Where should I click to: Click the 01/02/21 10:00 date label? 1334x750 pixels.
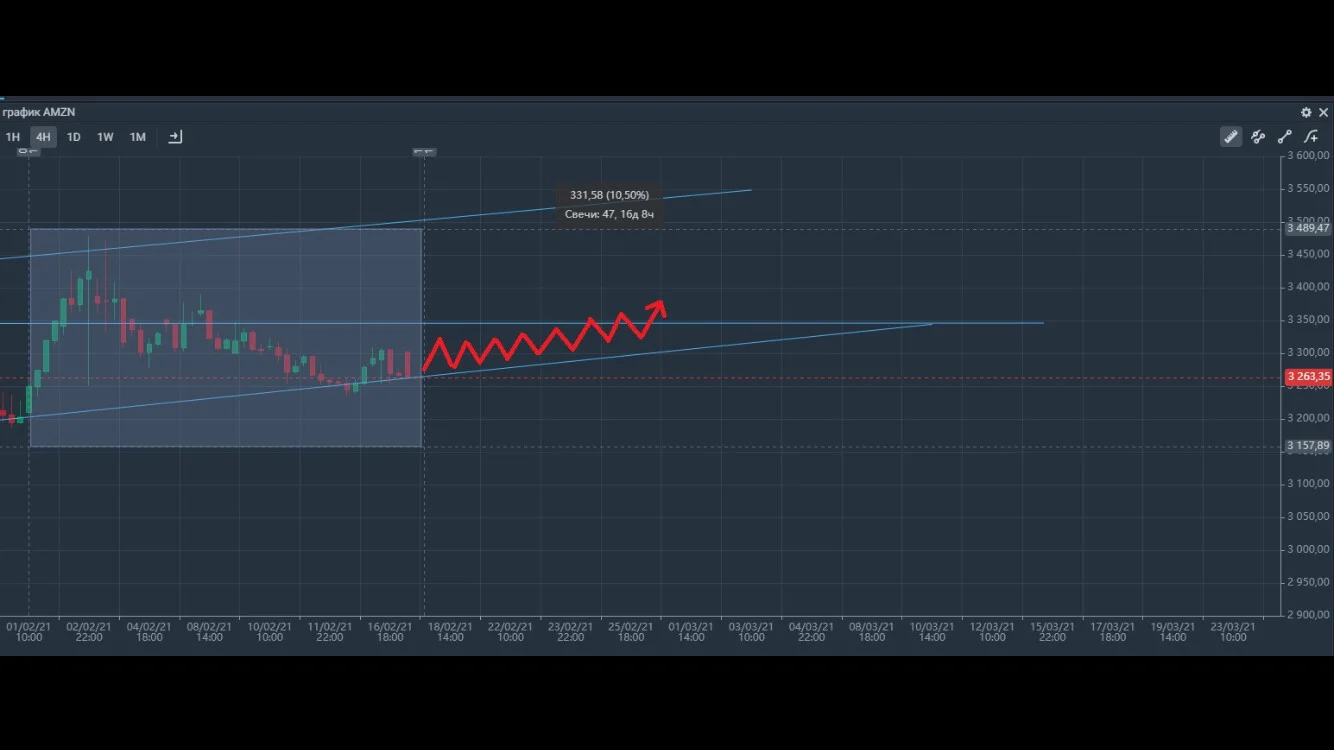coord(28,632)
